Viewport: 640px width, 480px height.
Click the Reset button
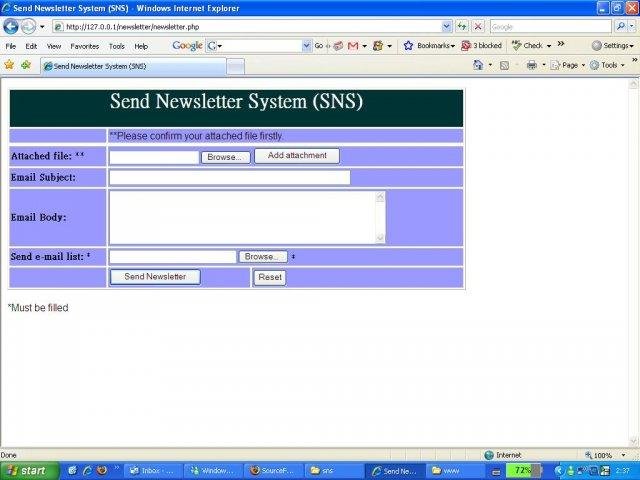(x=270, y=278)
